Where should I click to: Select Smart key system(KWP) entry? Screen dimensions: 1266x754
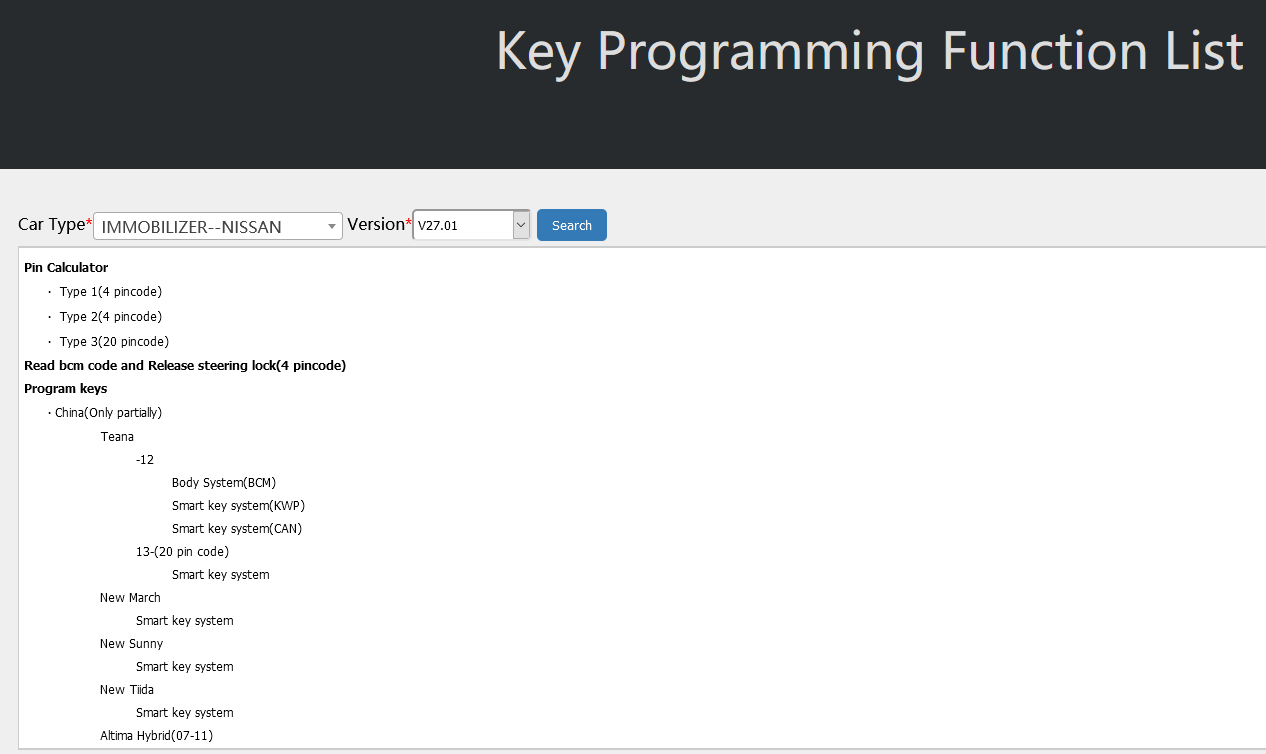[238, 505]
